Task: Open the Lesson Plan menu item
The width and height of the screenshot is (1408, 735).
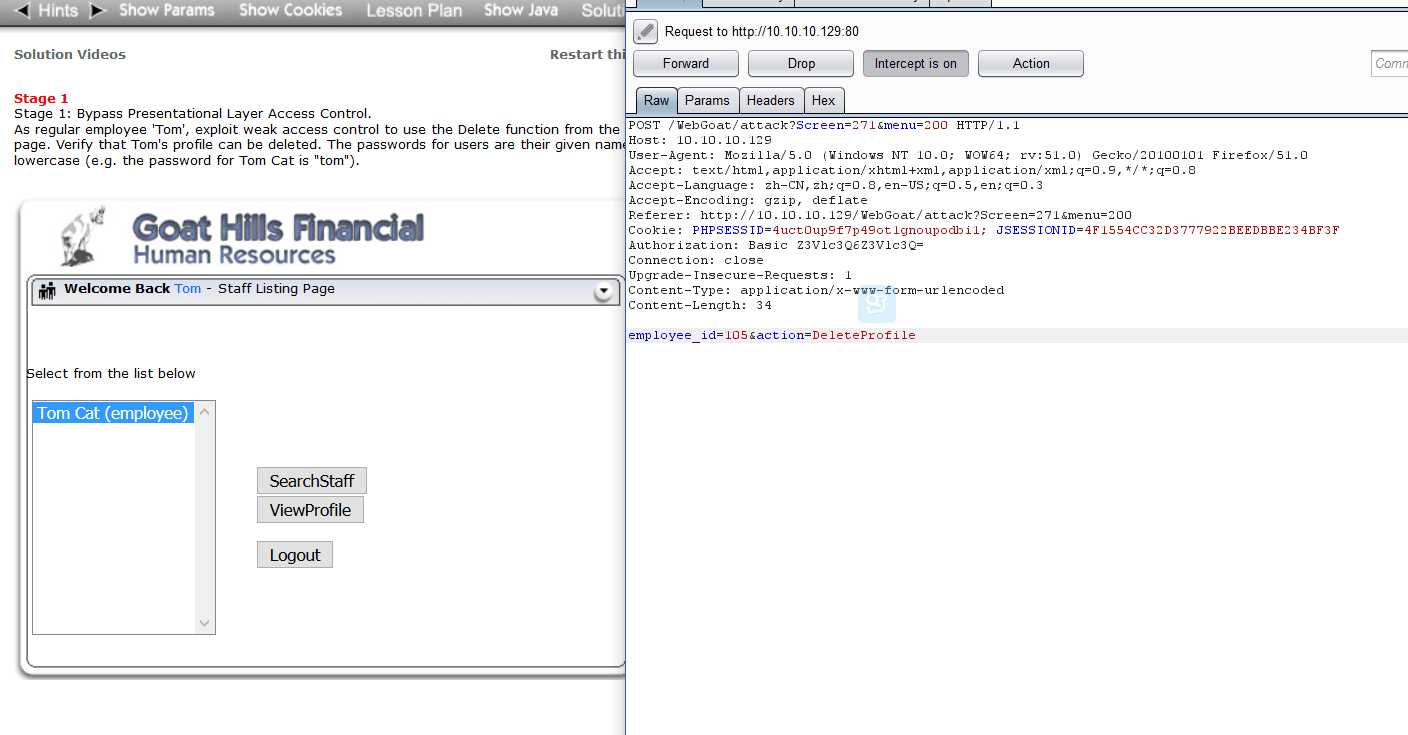Action: 414,11
